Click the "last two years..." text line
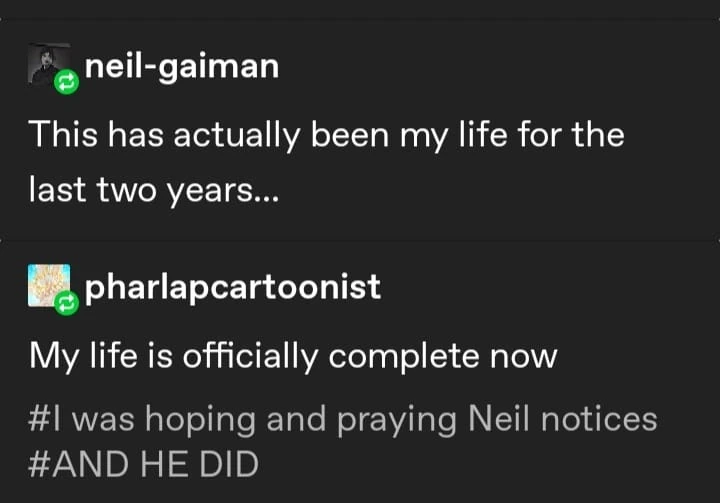The height and width of the screenshot is (503, 720). click(153, 190)
